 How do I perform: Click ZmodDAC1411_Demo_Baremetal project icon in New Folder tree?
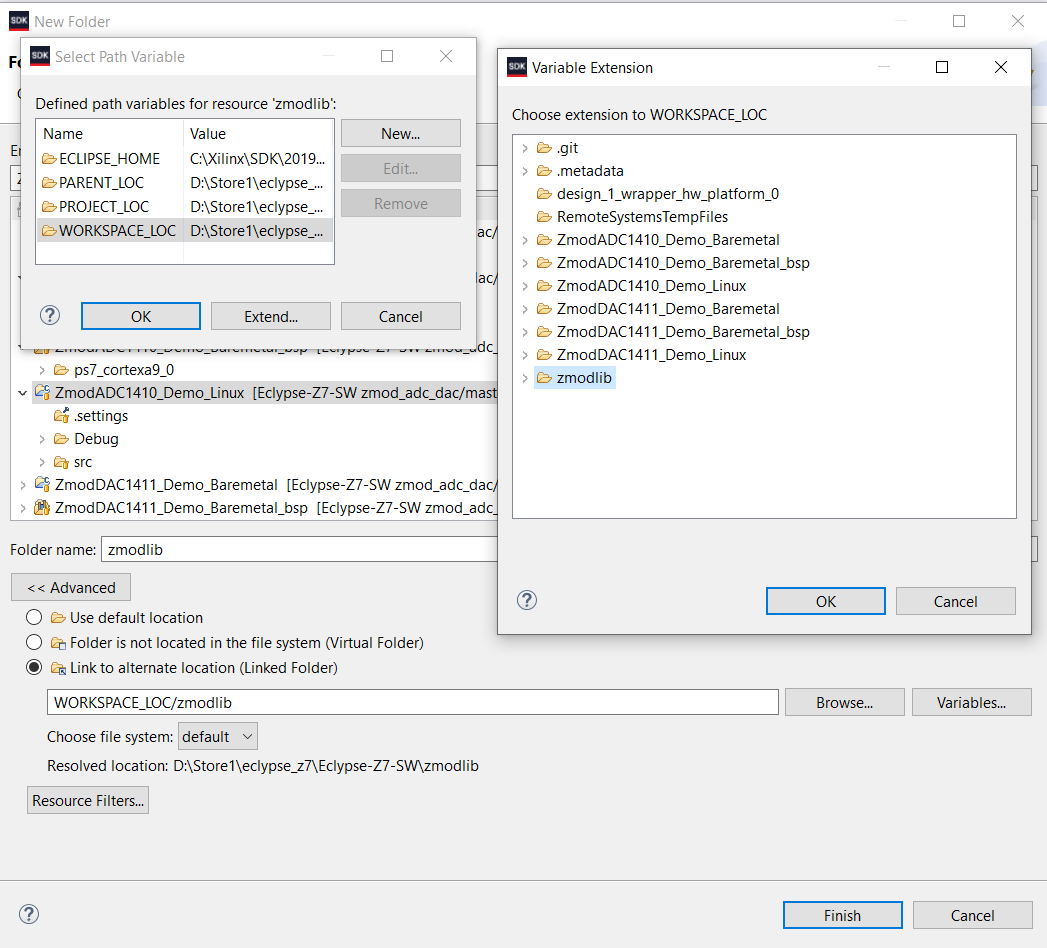pyautogui.click(x=42, y=485)
